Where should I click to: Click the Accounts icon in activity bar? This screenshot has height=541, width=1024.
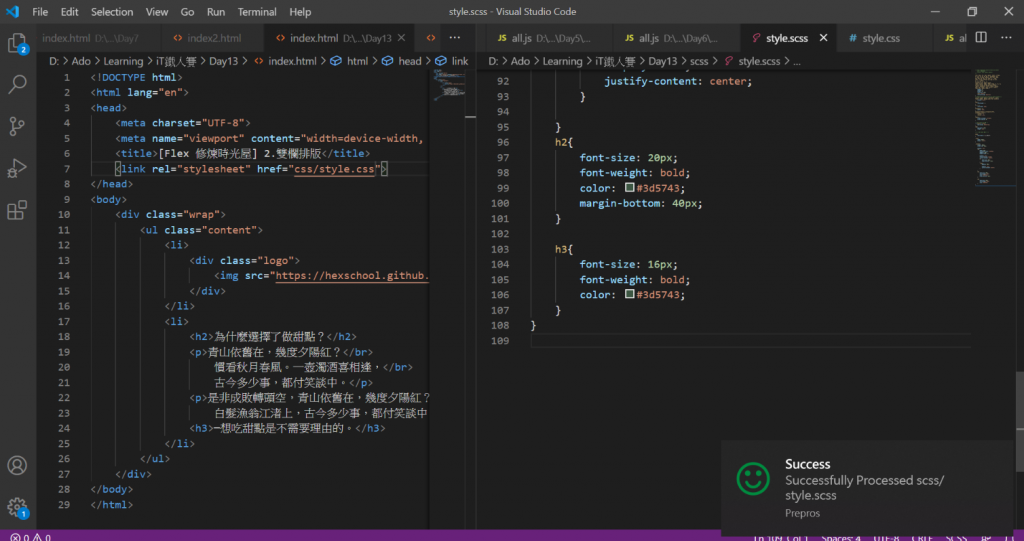click(x=17, y=466)
